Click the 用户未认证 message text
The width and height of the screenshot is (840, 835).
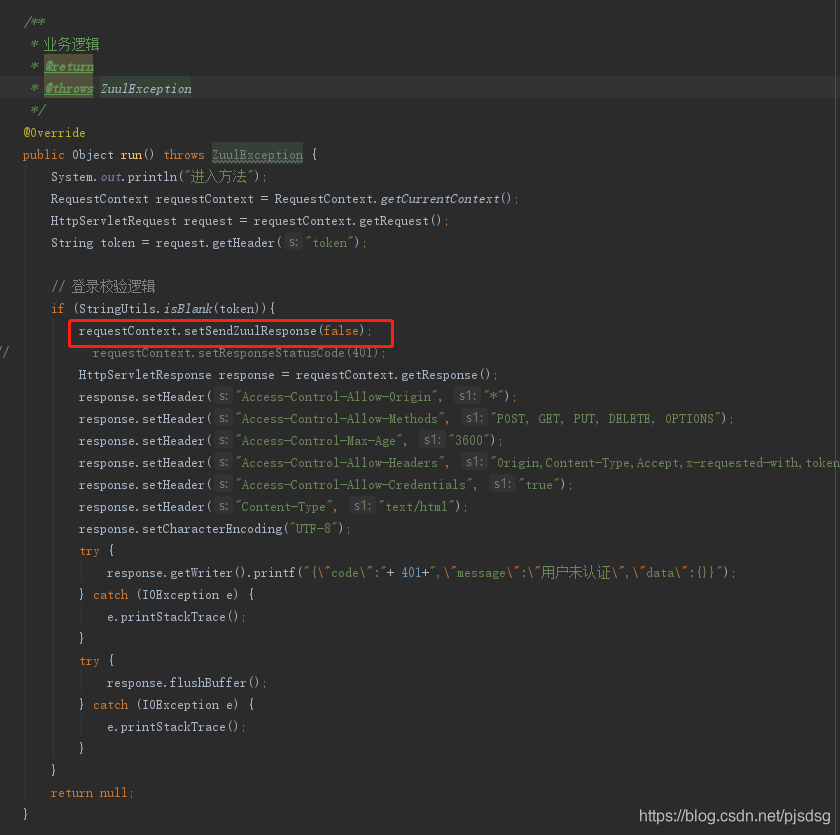pos(575,573)
